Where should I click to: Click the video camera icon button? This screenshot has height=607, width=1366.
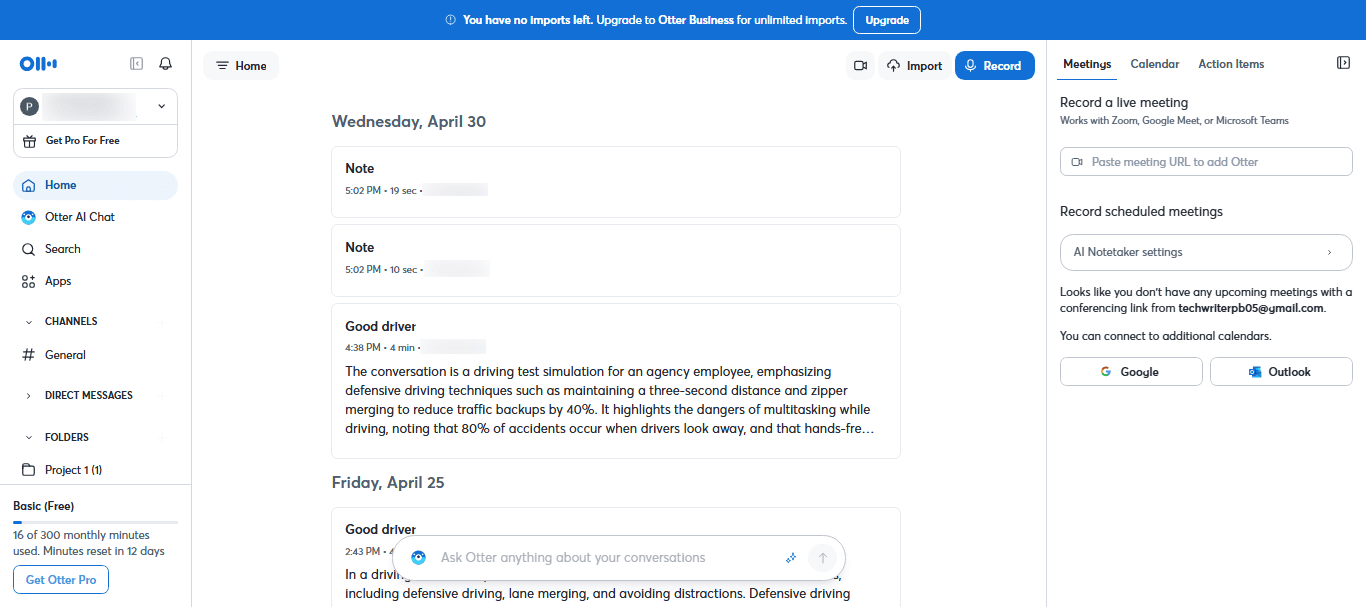coord(859,66)
